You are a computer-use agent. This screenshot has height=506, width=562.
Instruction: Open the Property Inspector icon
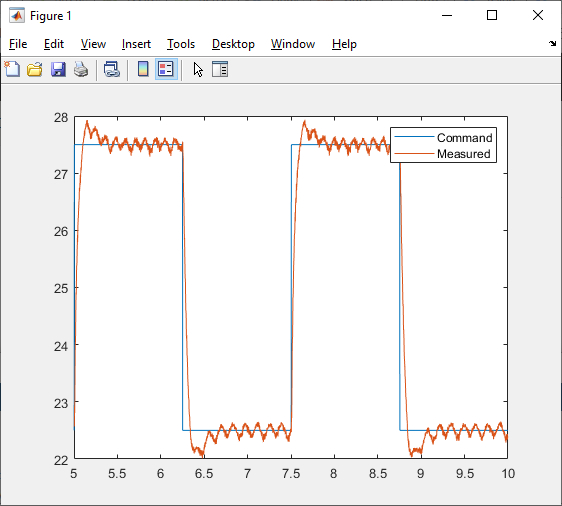point(220,69)
